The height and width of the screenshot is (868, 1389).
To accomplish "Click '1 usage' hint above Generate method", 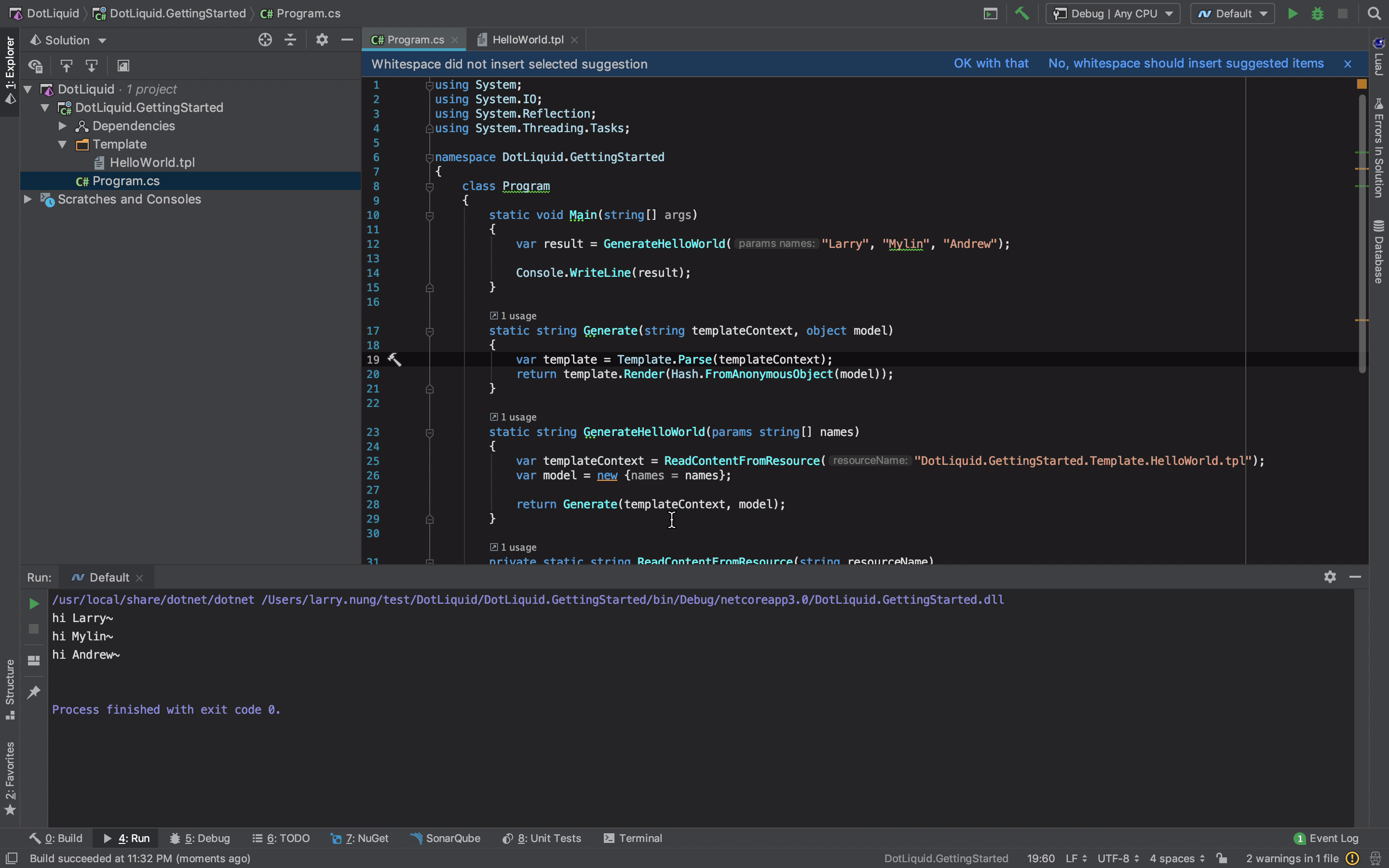I will (513, 316).
